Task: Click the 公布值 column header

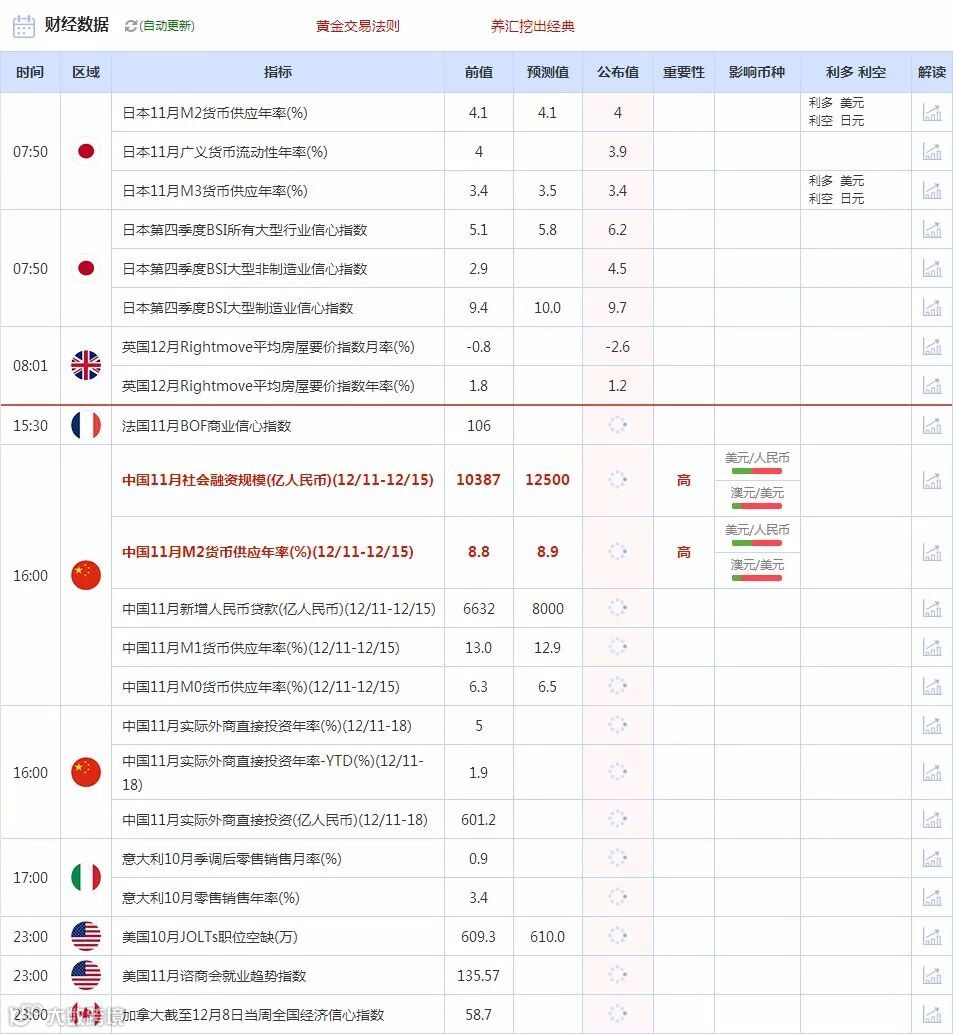Action: tap(618, 72)
